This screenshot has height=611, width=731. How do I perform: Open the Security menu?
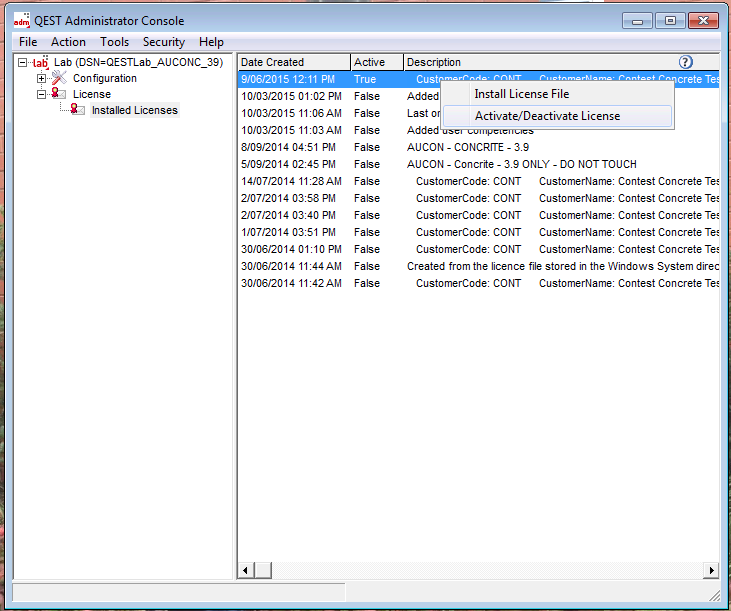[163, 42]
